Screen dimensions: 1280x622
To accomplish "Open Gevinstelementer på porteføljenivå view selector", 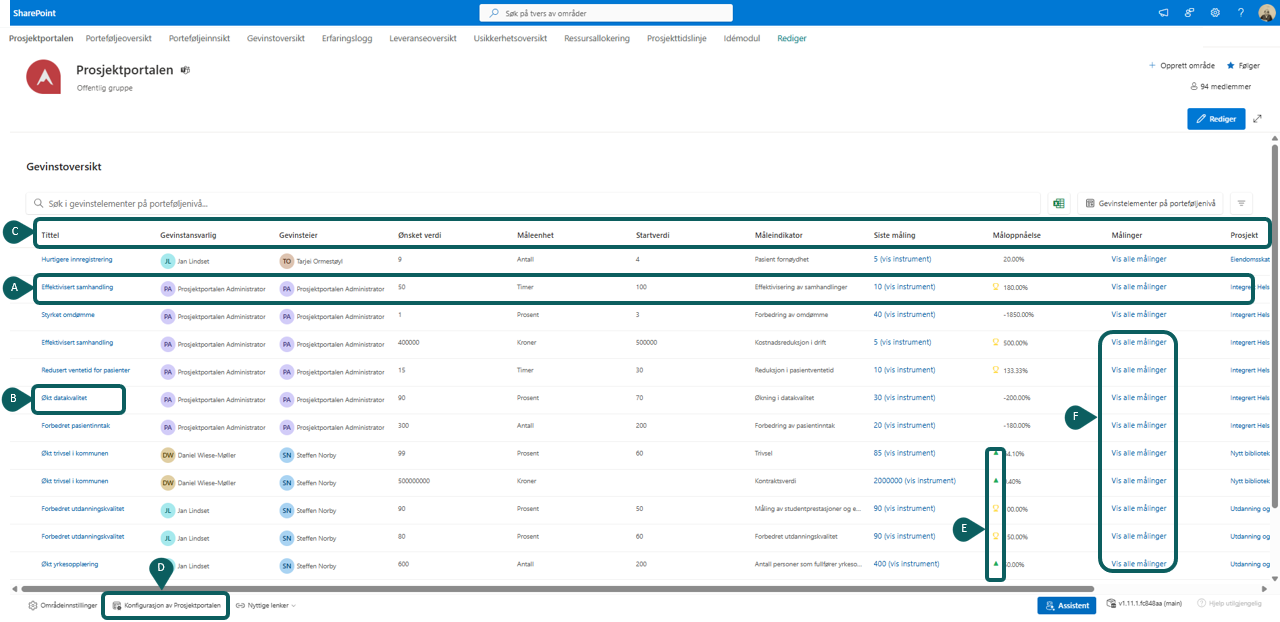I will 1149,203.
